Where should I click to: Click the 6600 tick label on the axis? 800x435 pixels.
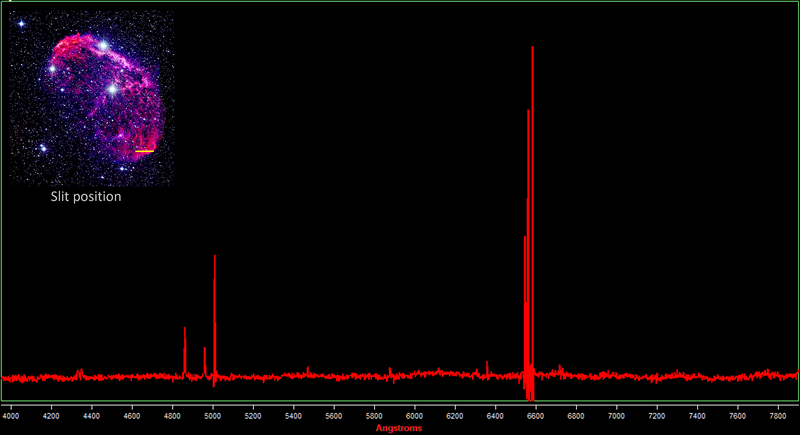pyautogui.click(x=535, y=414)
